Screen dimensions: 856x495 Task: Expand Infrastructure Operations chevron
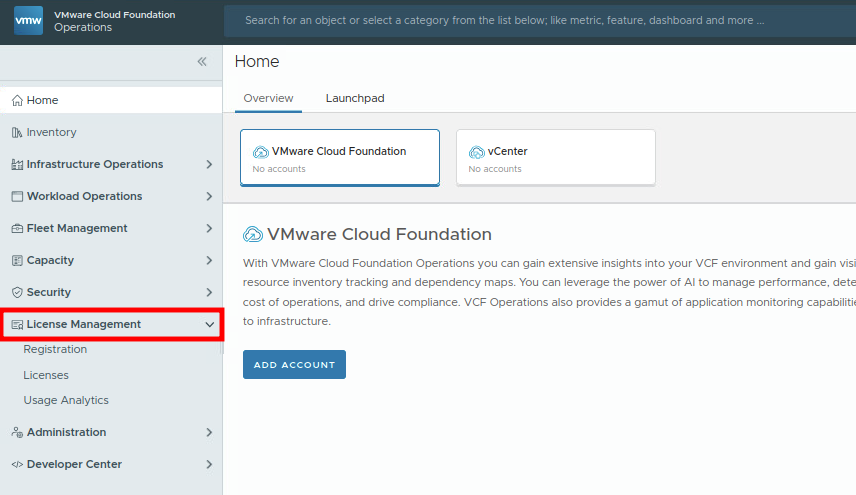(x=209, y=164)
